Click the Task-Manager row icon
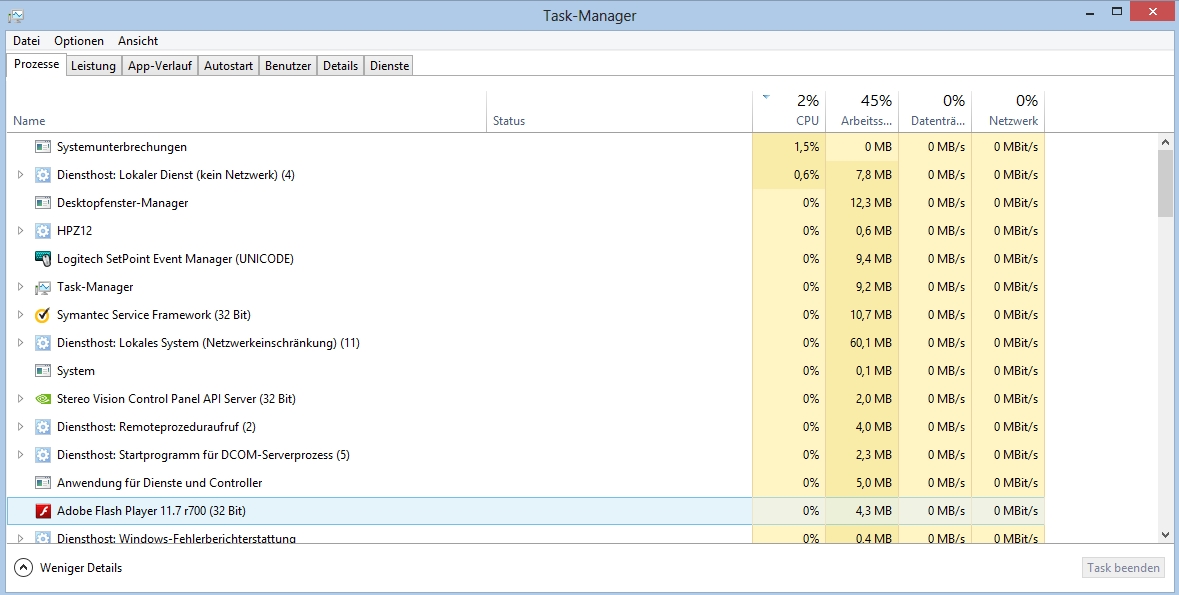Viewport: 1179px width, 595px height. [x=43, y=287]
